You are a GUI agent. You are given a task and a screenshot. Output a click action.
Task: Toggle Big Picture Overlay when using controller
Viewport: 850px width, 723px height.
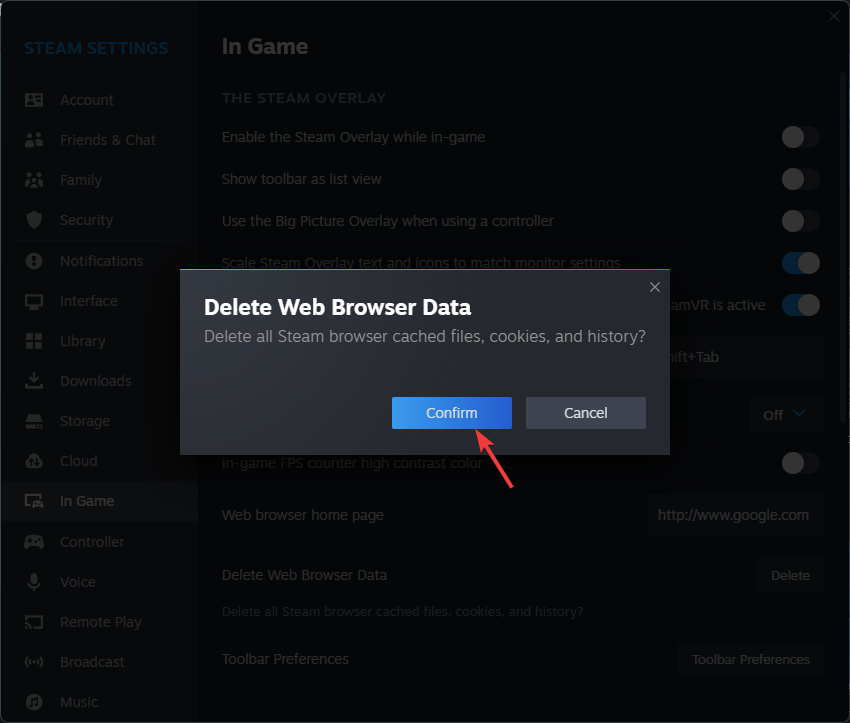pos(800,221)
